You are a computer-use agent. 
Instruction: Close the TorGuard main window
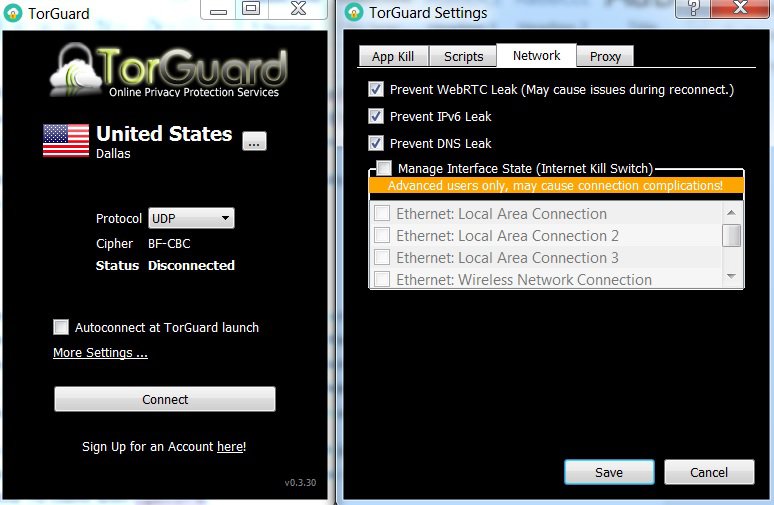click(x=298, y=9)
